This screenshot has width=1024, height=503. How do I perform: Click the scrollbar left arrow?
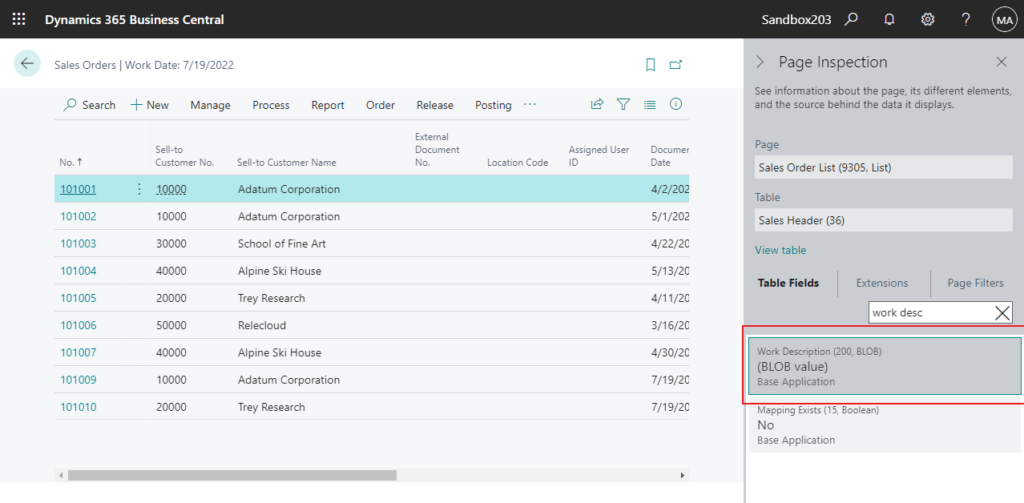pyautogui.click(x=61, y=476)
